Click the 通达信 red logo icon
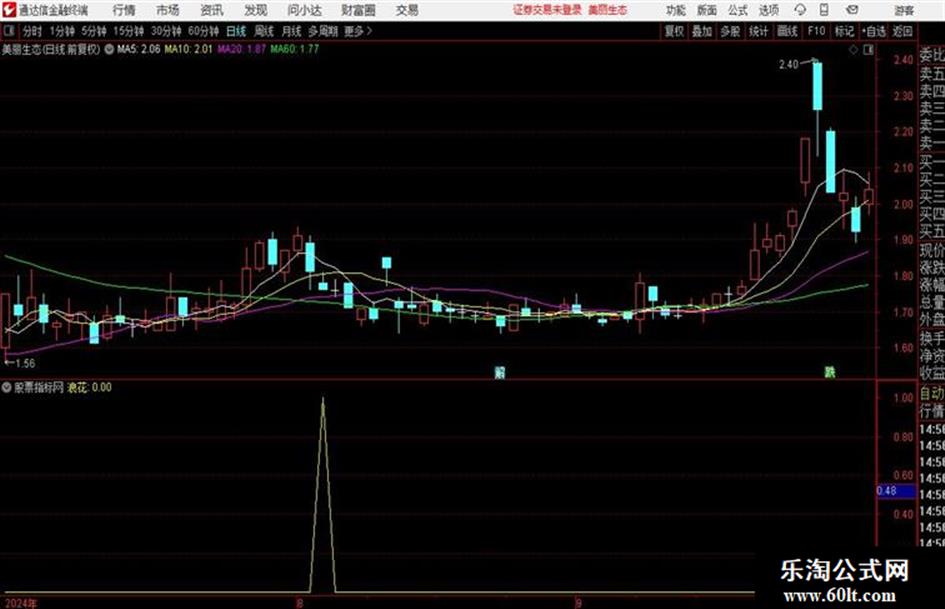Viewport: 945px width, 609px height. point(9,10)
